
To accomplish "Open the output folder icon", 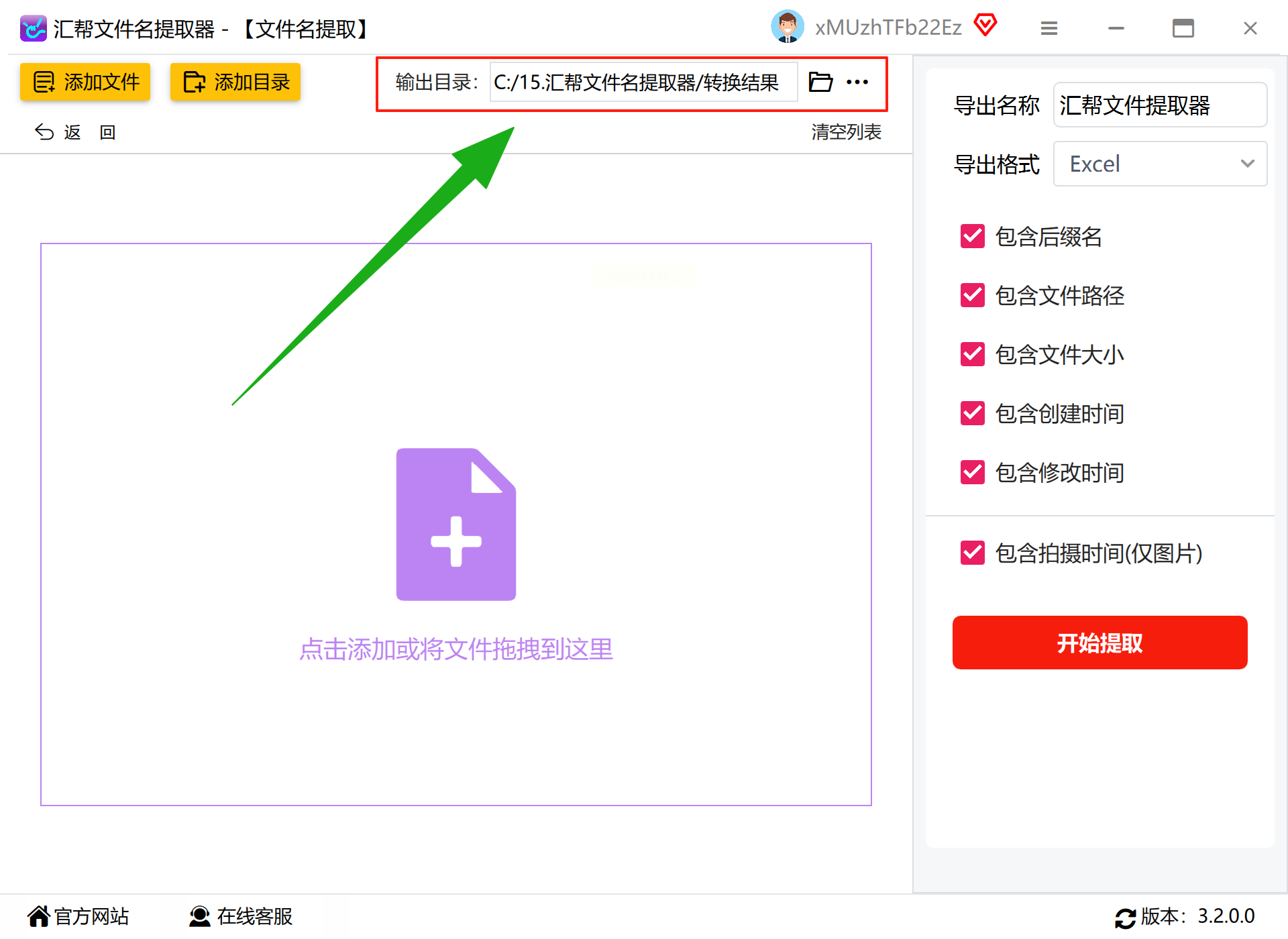I will pyautogui.click(x=820, y=82).
